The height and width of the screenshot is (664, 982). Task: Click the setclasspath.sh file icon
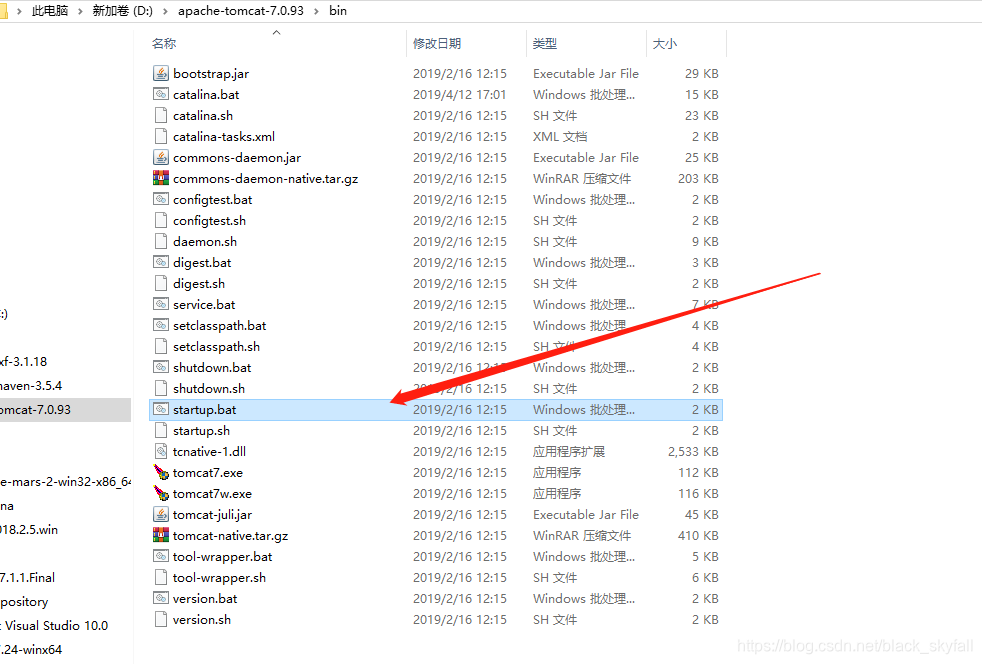pyautogui.click(x=161, y=346)
